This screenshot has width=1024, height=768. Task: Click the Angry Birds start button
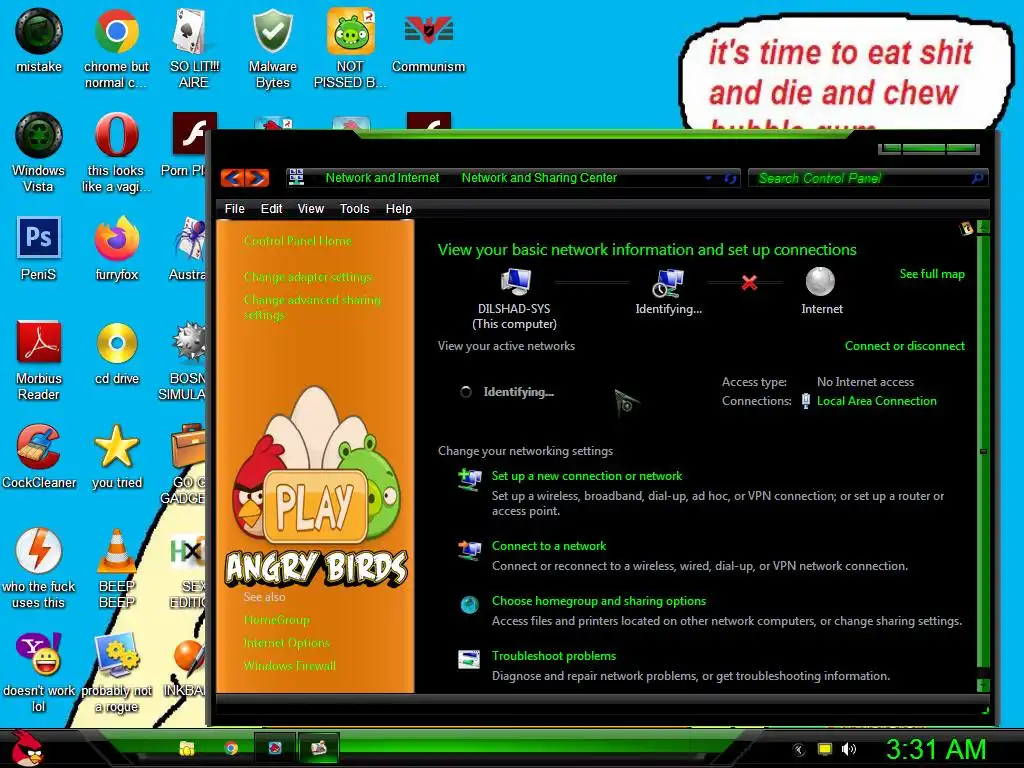click(x=26, y=748)
